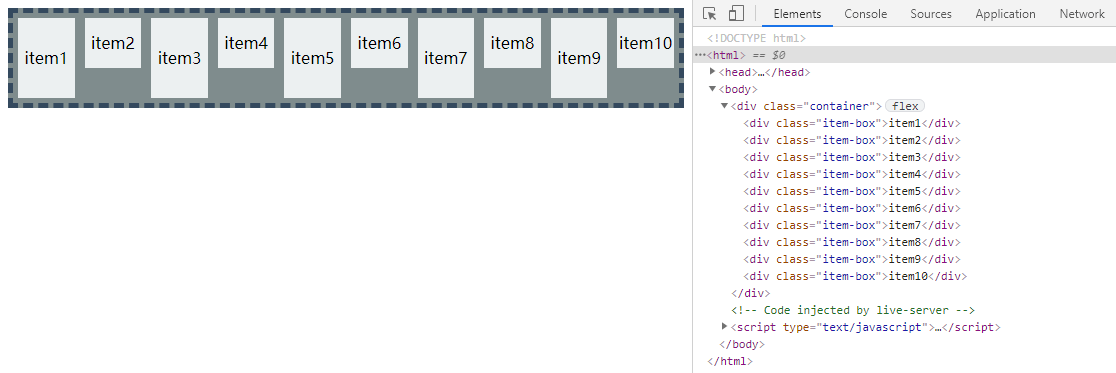Select the live-server injected comment line
The image size is (1116, 373).
point(853,310)
